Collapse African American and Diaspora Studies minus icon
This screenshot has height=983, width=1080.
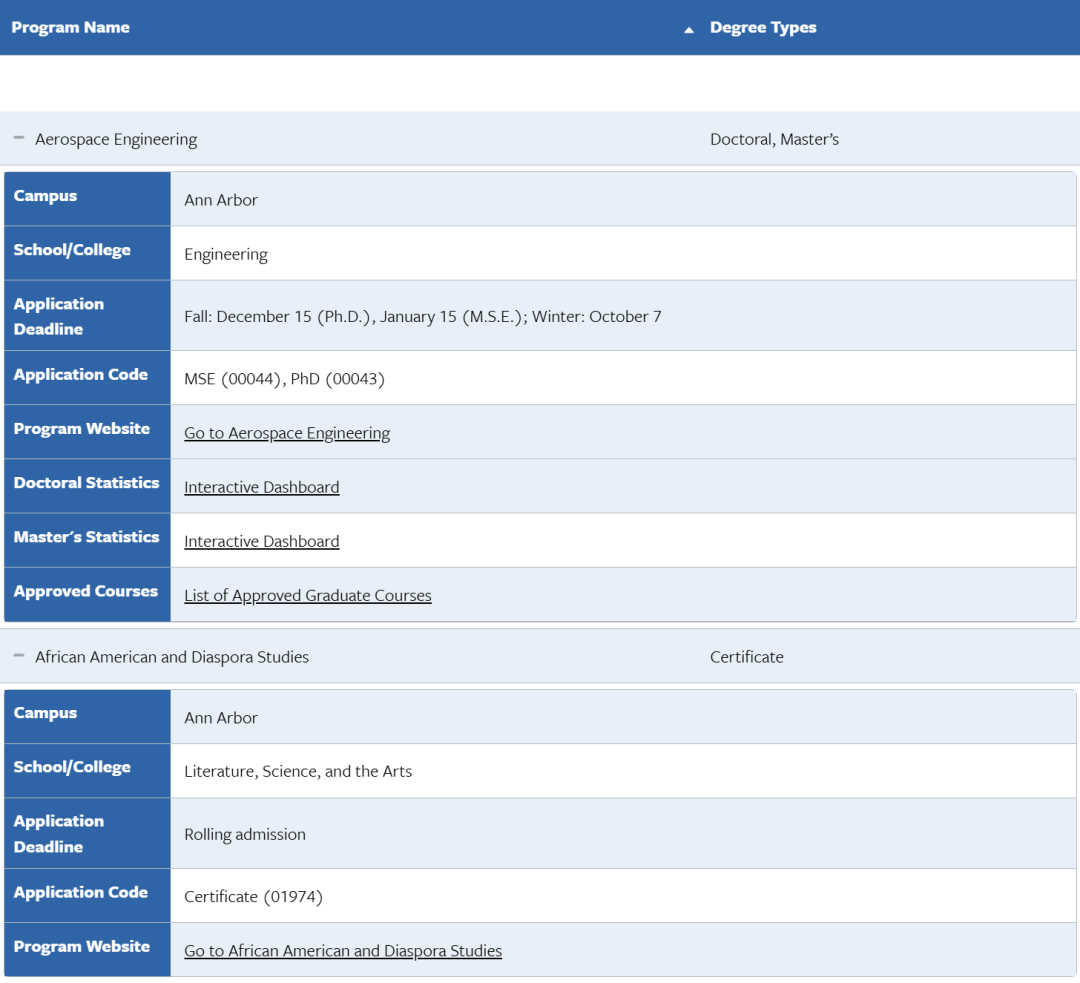[19, 656]
